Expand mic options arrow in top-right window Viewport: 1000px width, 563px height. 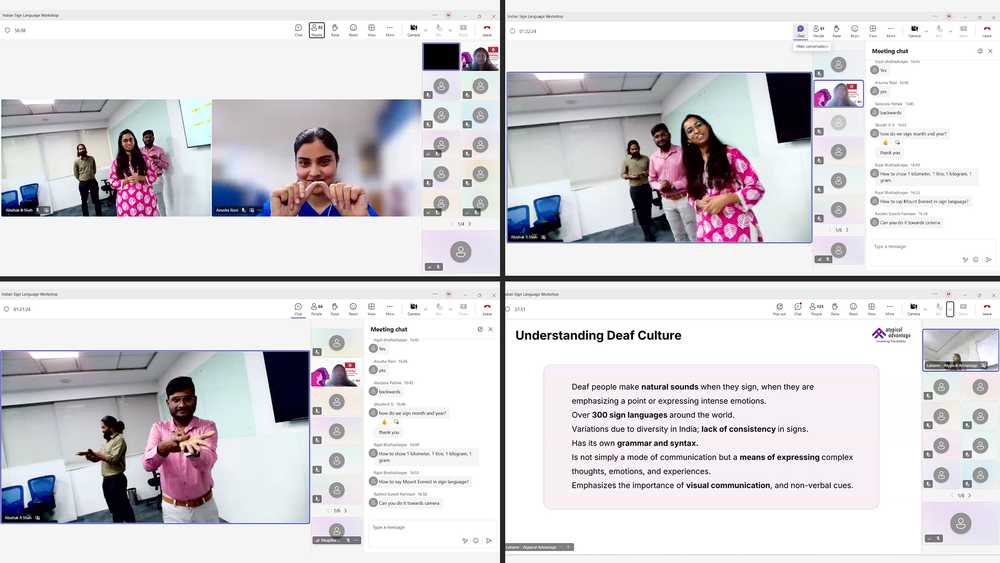tap(951, 31)
